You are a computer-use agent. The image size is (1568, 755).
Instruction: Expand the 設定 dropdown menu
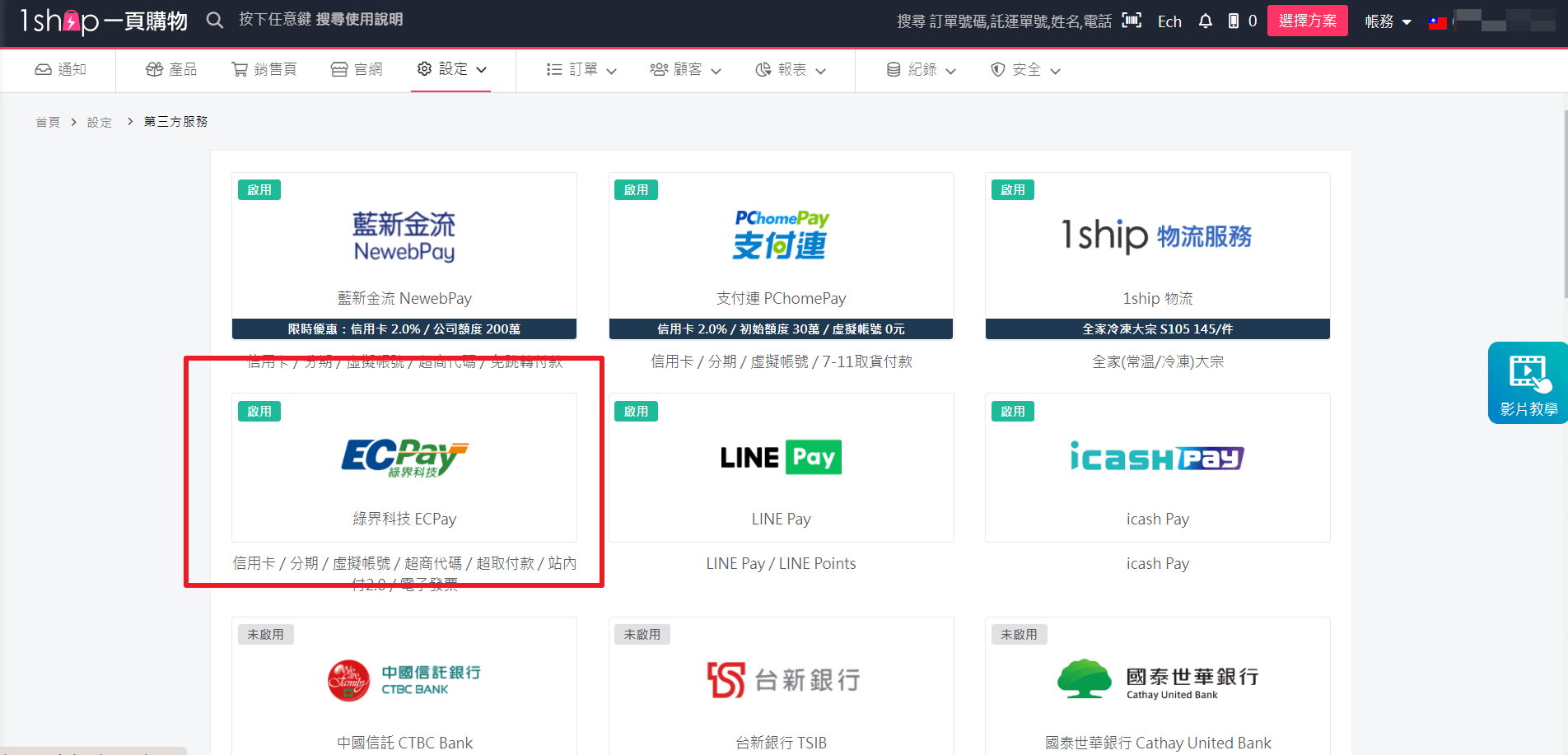451,69
